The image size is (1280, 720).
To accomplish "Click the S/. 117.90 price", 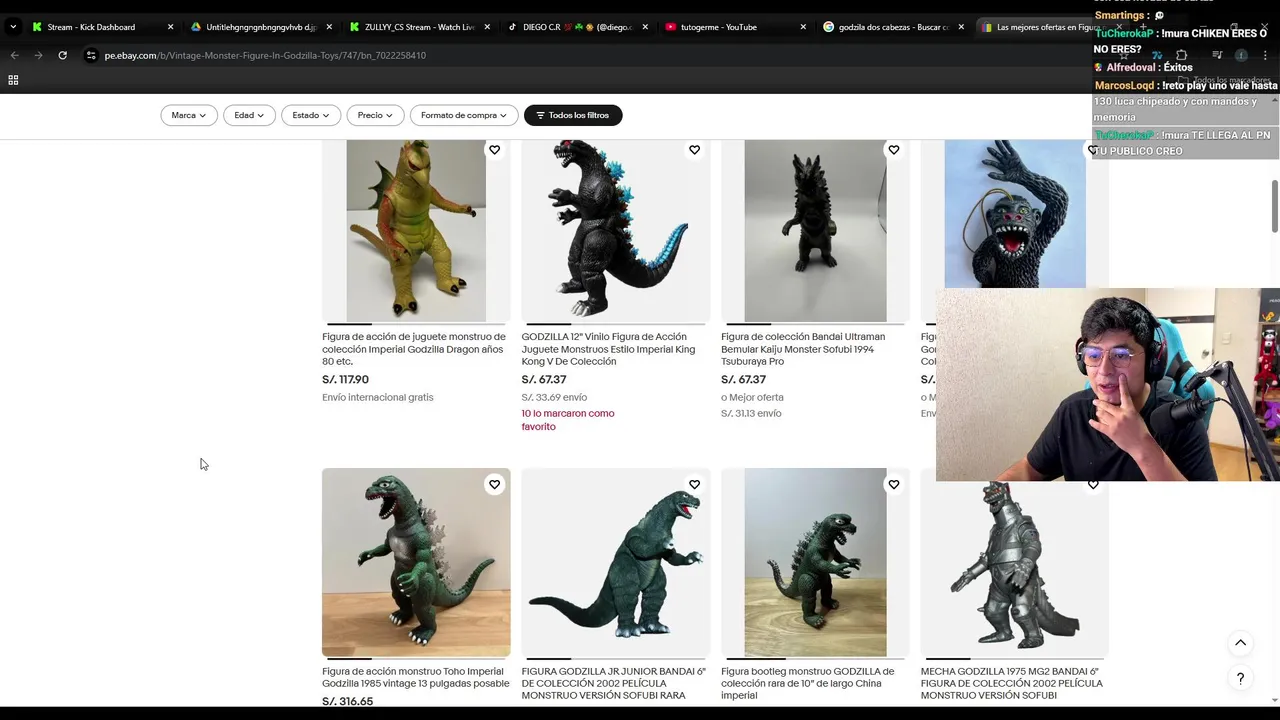I will (x=345, y=380).
